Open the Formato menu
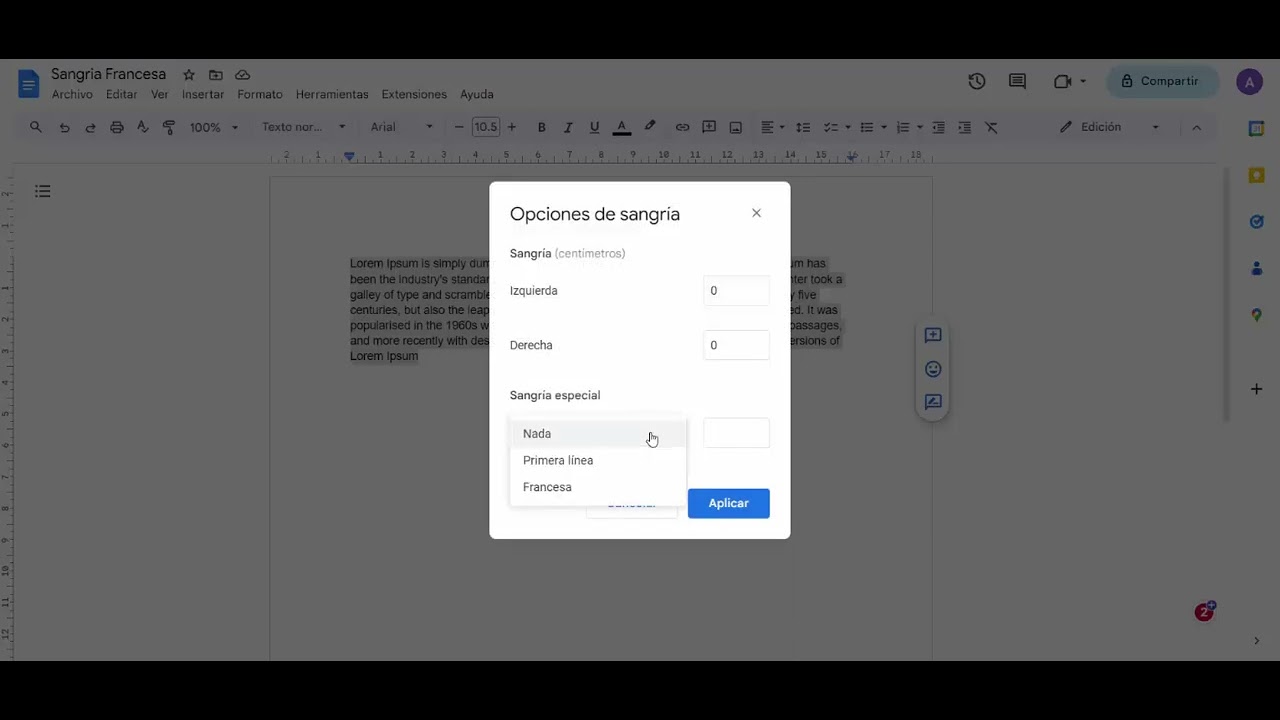1280x720 pixels. tap(259, 94)
